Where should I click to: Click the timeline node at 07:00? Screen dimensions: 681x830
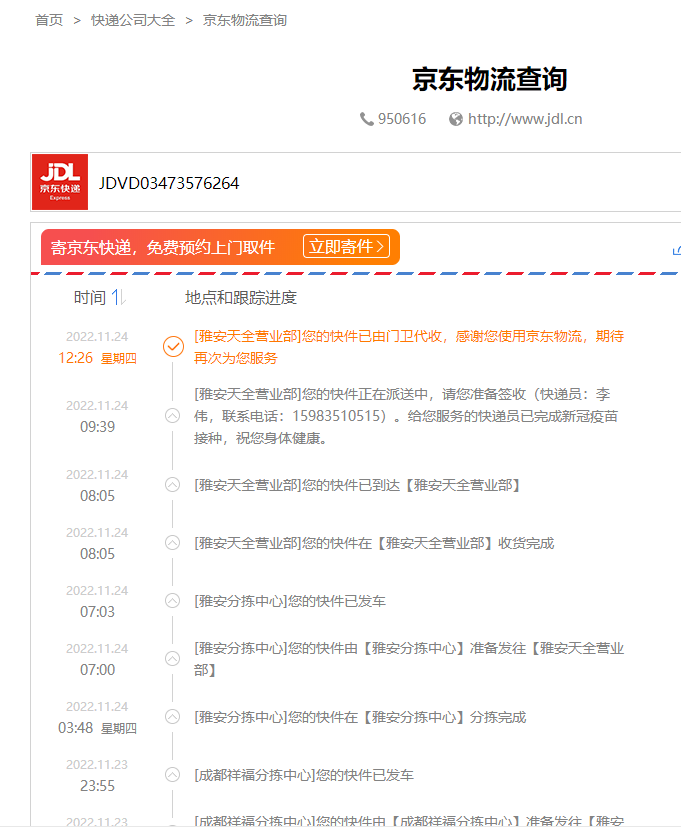[x=172, y=659]
